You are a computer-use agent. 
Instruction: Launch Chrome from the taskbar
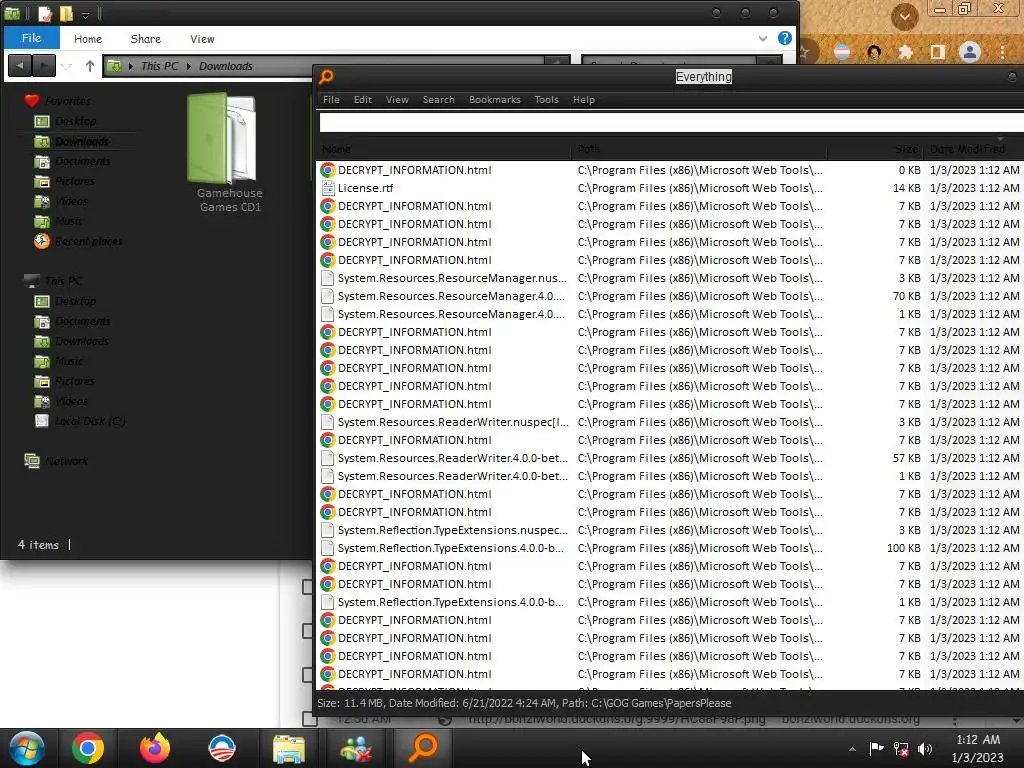click(x=88, y=748)
